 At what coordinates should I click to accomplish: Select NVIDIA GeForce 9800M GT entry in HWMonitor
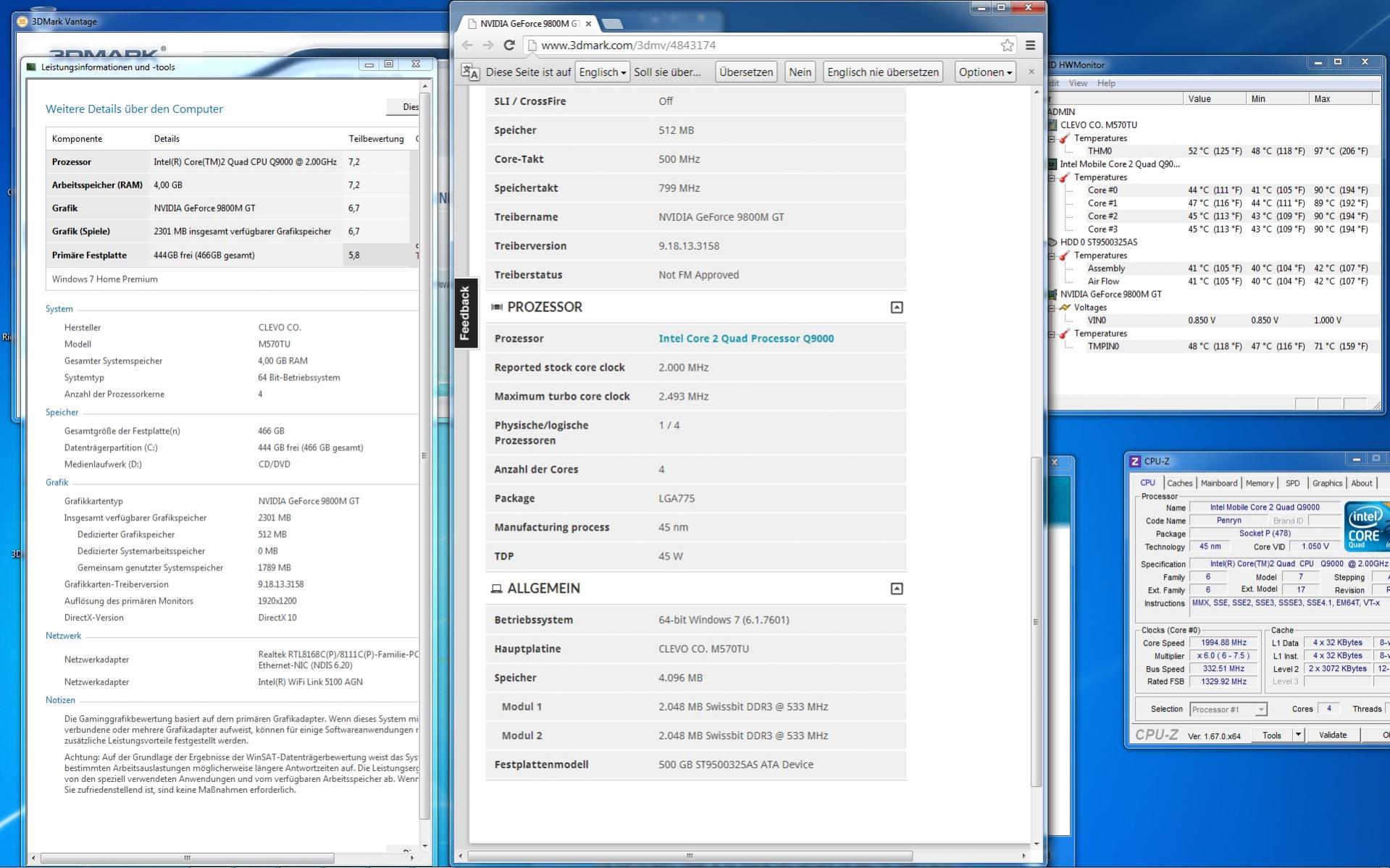click(1110, 295)
